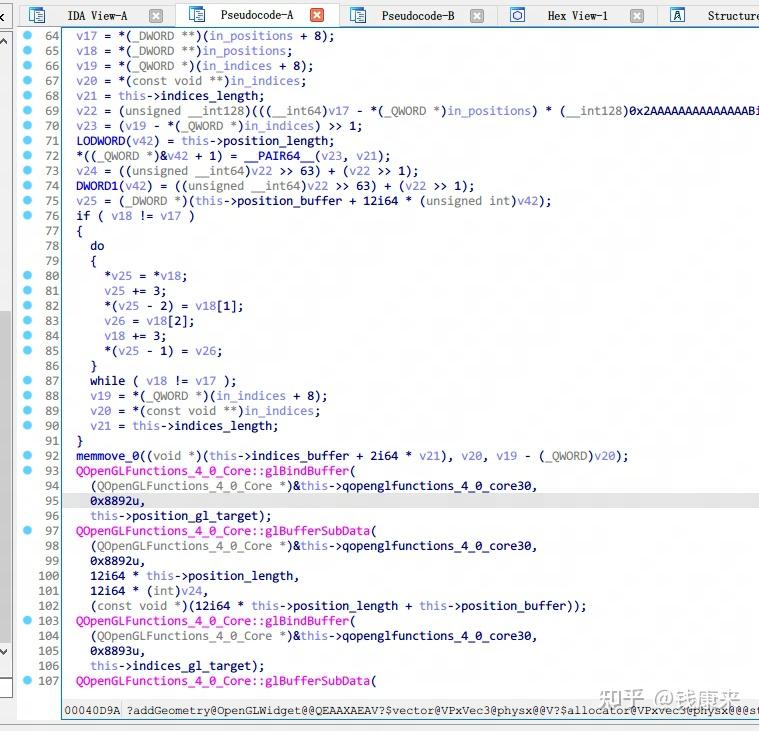The image size is (759, 731).
Task: Toggle breakpoint dot on line 93
Action: click(x=28, y=470)
